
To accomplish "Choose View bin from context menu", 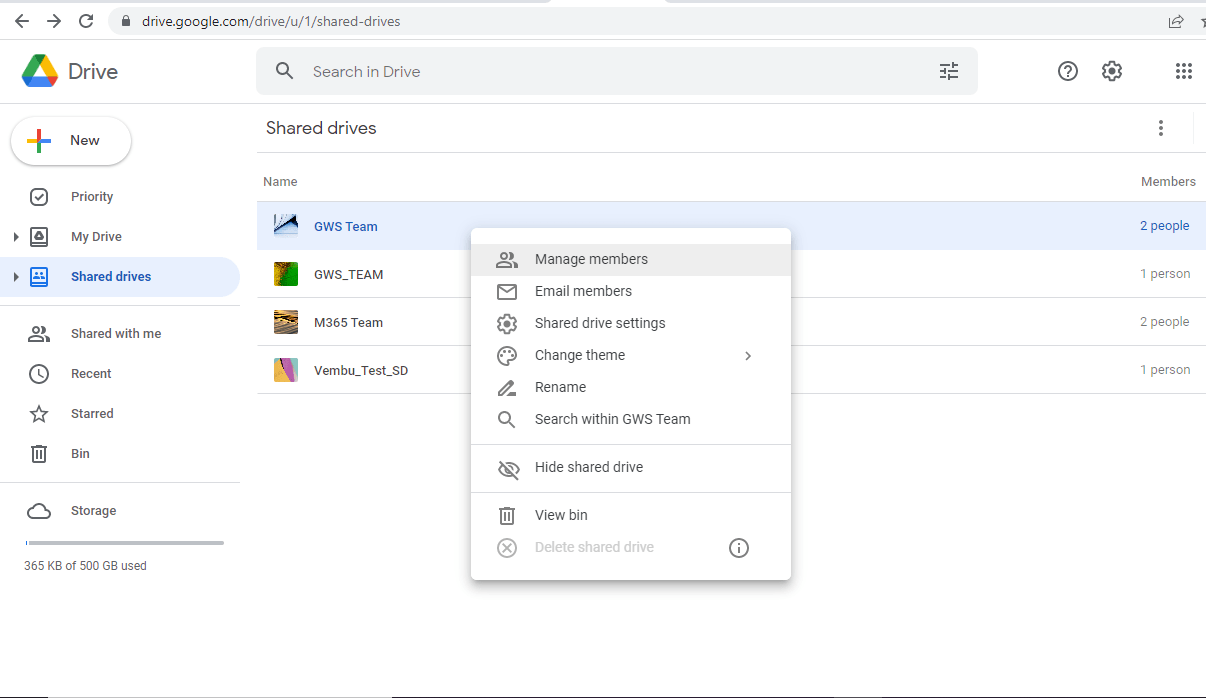I will tap(631, 516).
